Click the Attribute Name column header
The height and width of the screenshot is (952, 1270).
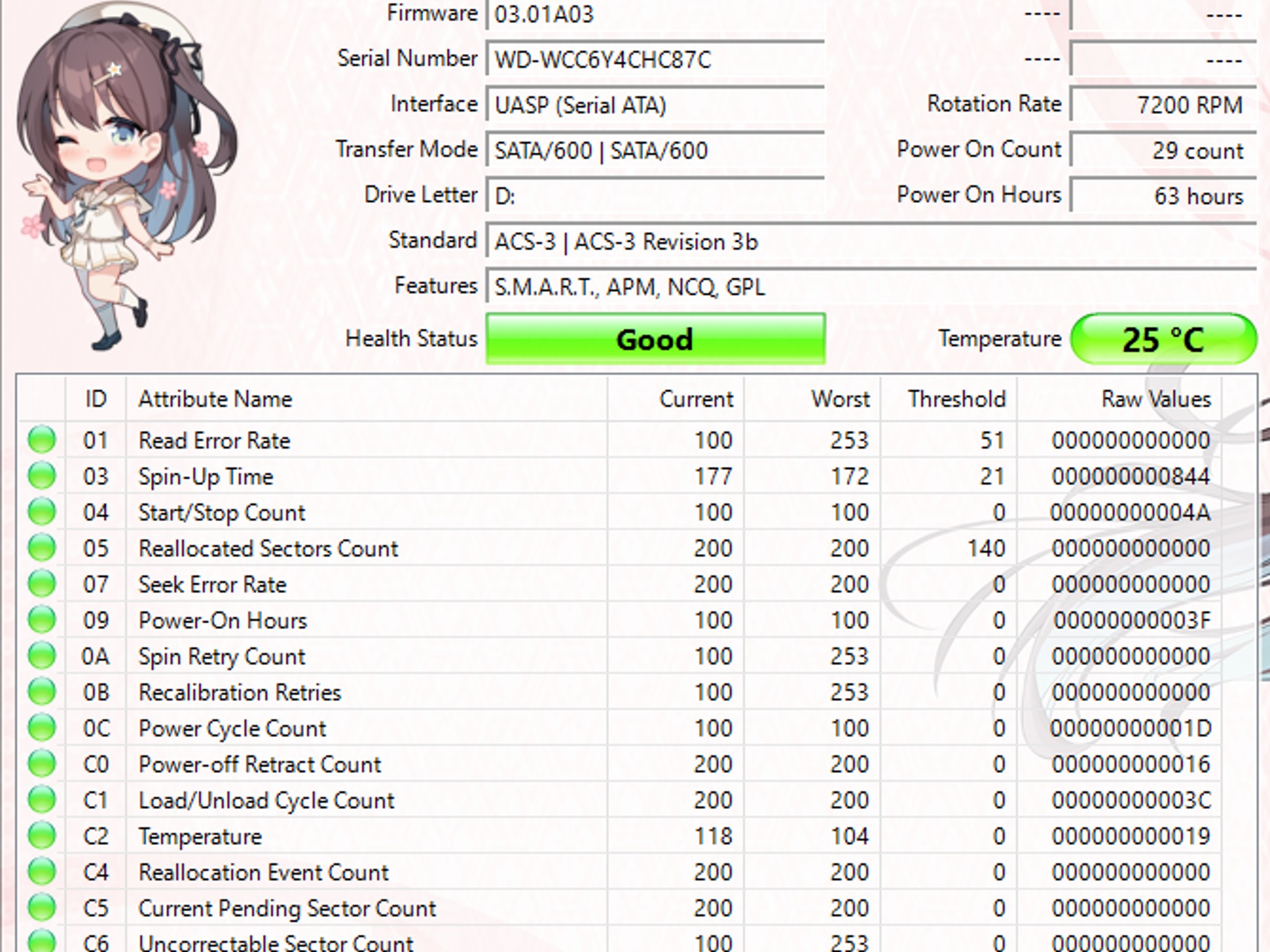[366, 399]
